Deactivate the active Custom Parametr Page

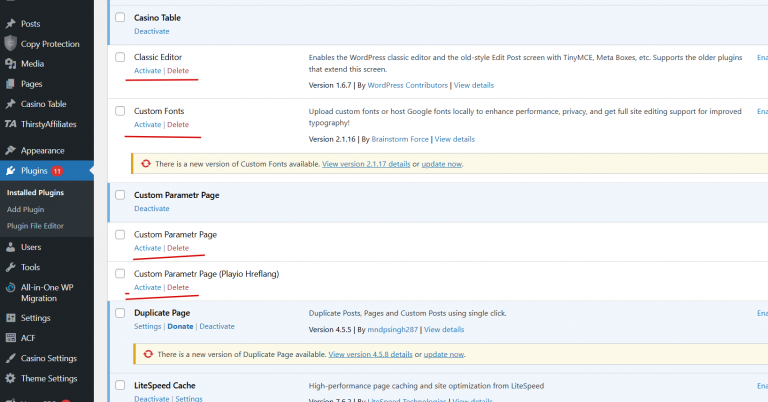[x=152, y=208]
